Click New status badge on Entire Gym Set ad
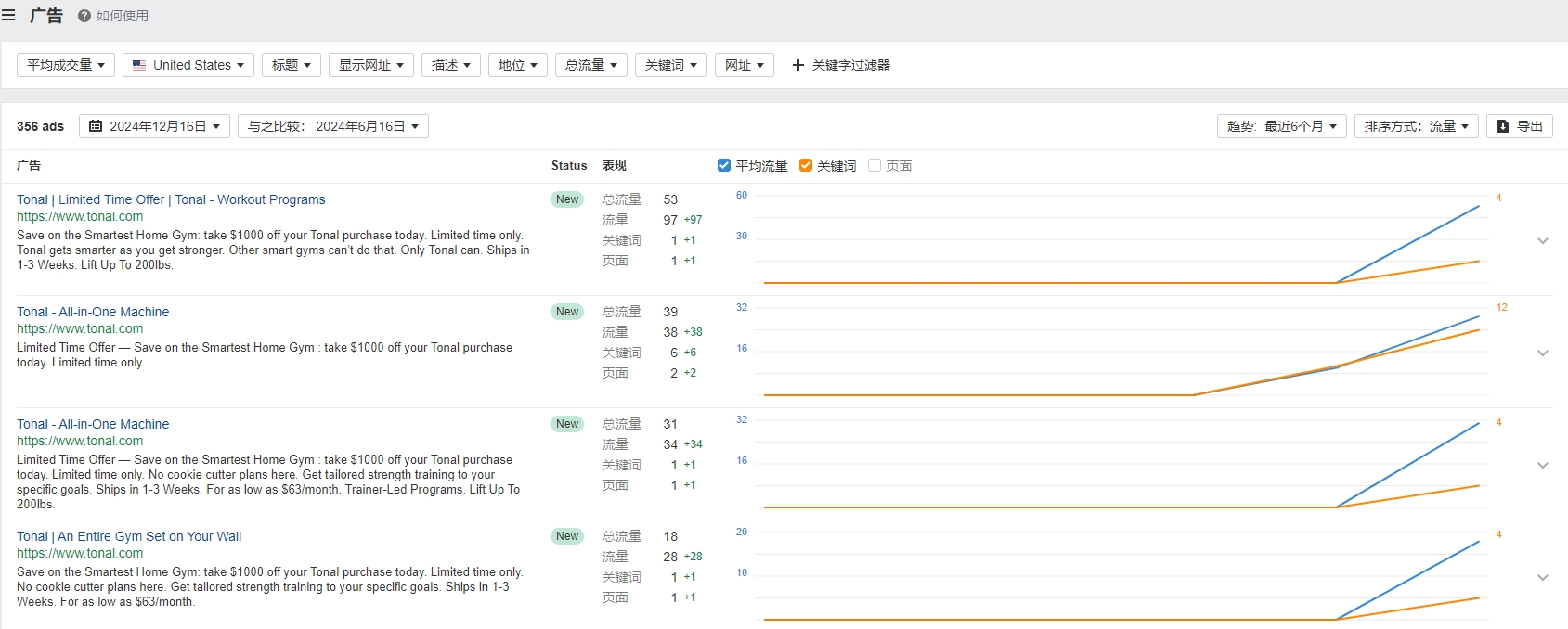Screen dimensions: 1568x629 pos(567,536)
